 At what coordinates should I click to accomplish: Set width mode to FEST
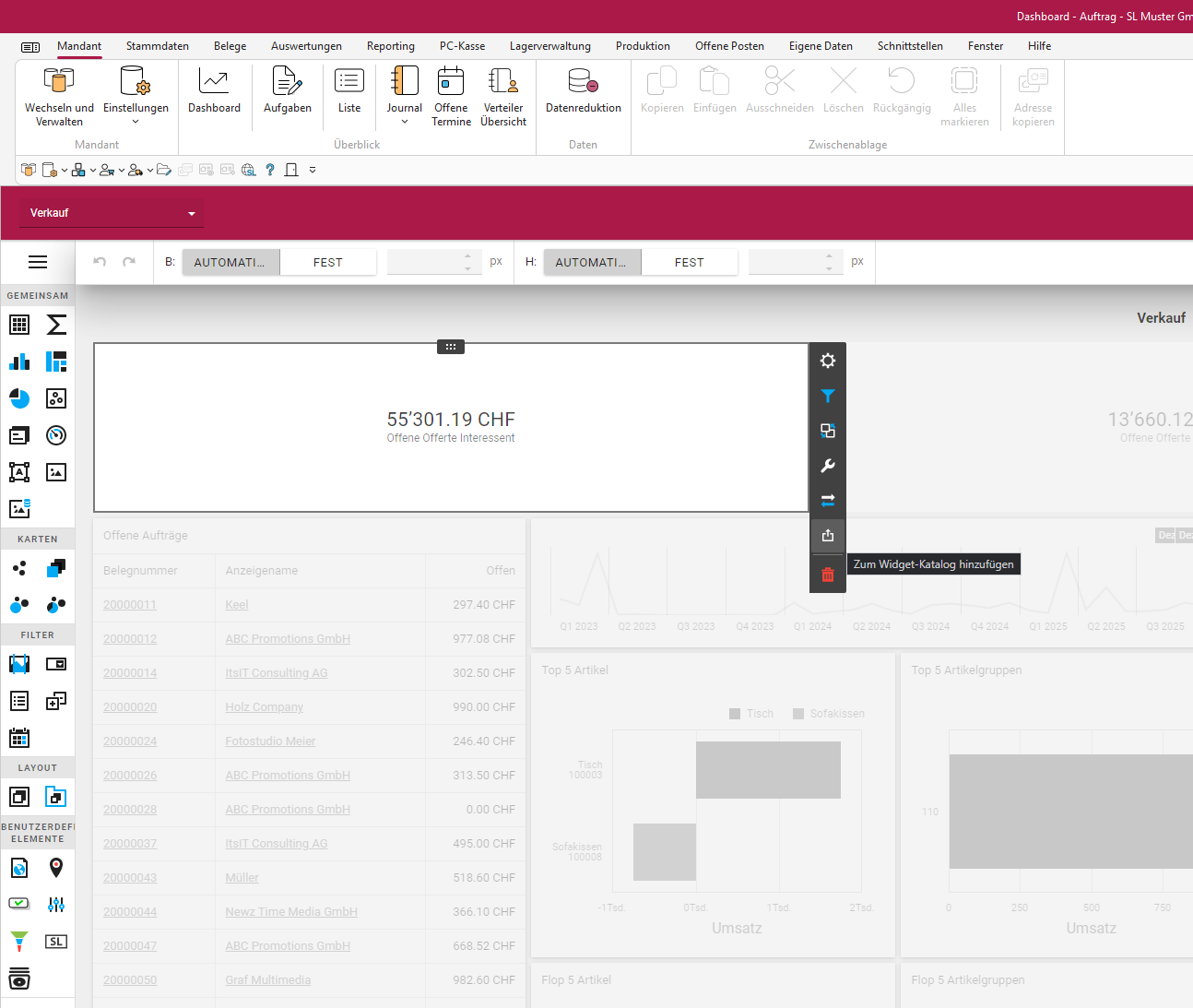click(327, 262)
